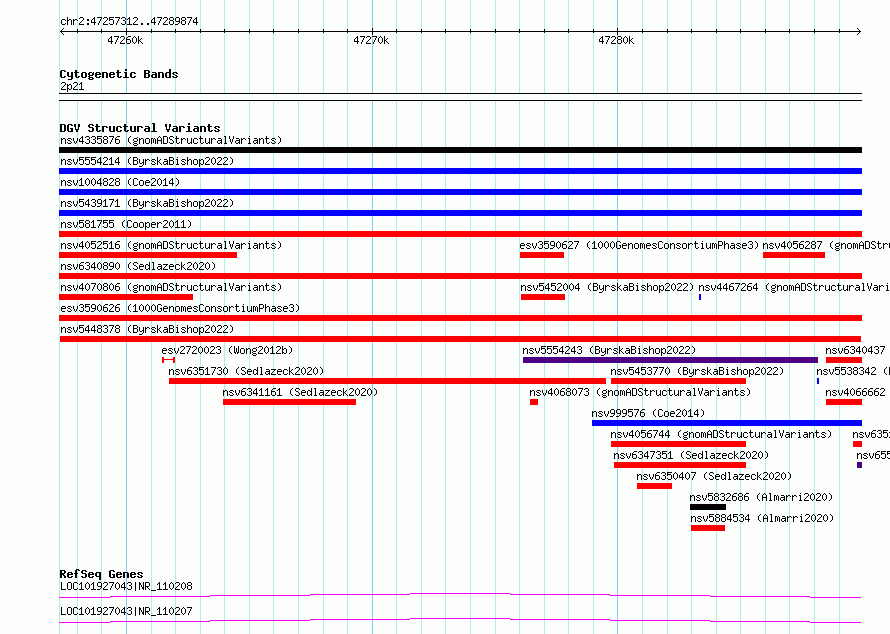Click the red esv3590627 variant bar
This screenshot has width=890, height=634.
coord(541,255)
